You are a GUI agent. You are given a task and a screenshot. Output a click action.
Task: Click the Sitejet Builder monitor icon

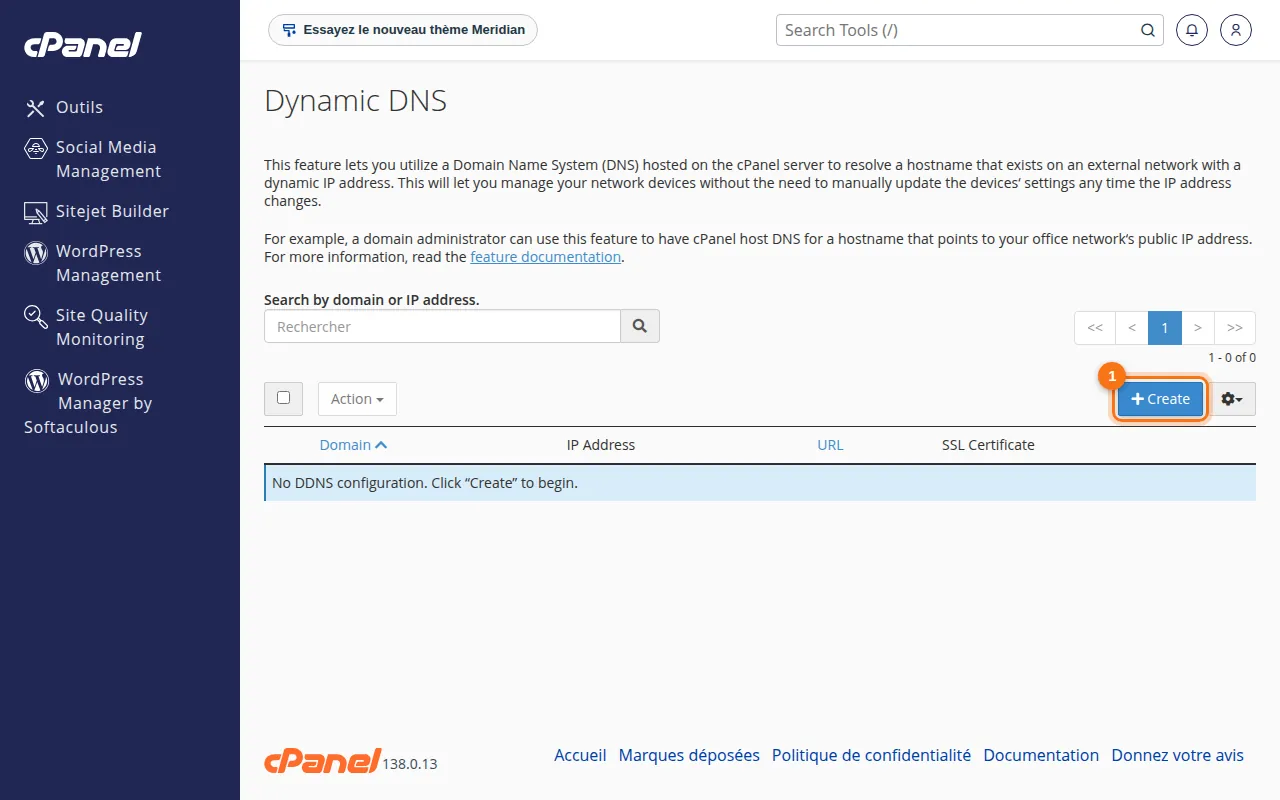click(x=36, y=212)
